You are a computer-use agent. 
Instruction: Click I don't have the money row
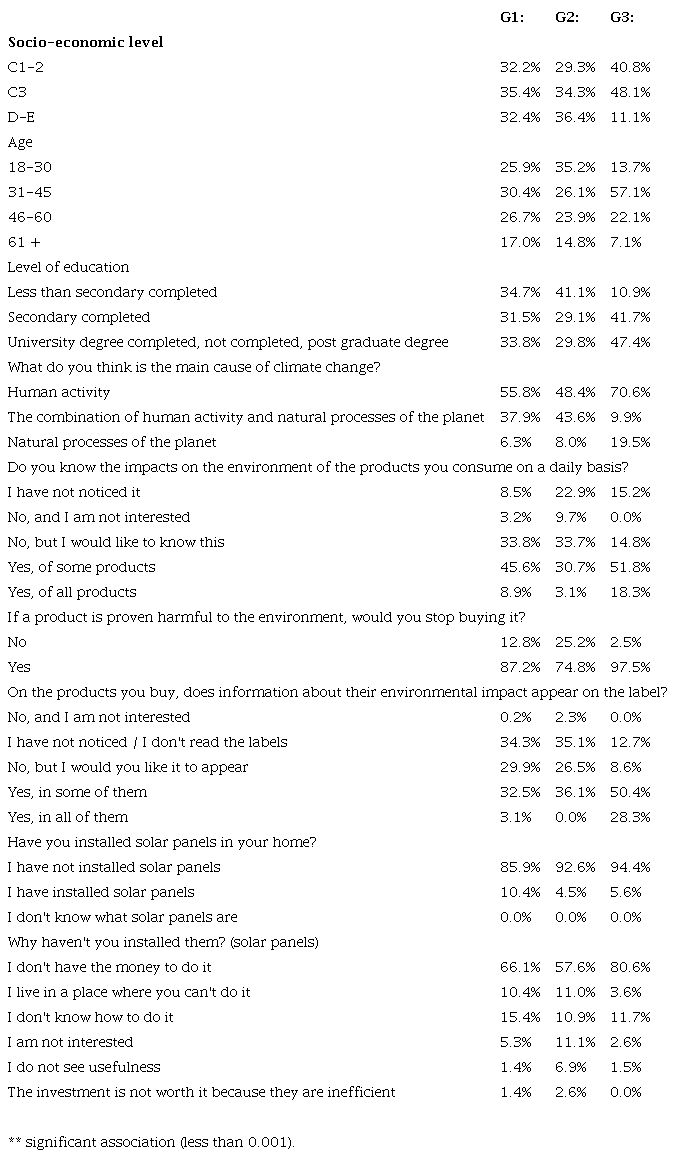coord(109,967)
